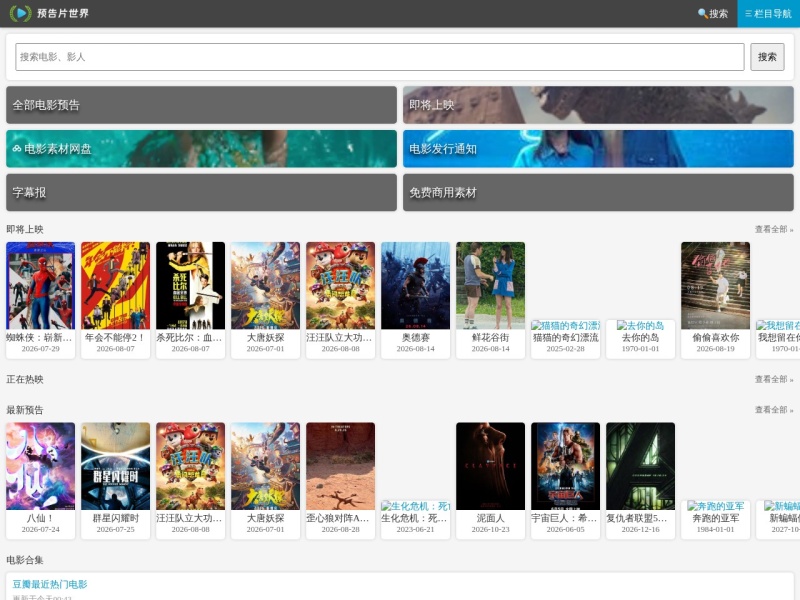Screen dimensions: 800x600
Task: Click the 搜索 submit button
Action: 767,57
